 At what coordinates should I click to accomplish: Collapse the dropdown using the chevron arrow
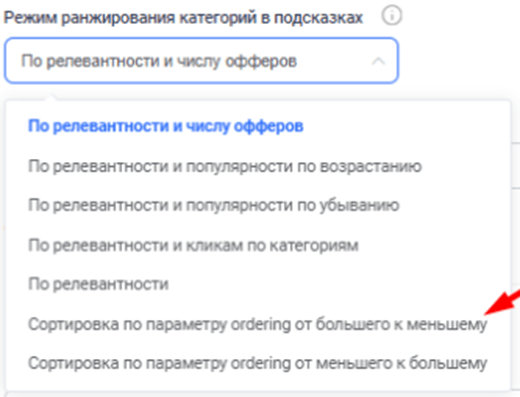pos(378,61)
